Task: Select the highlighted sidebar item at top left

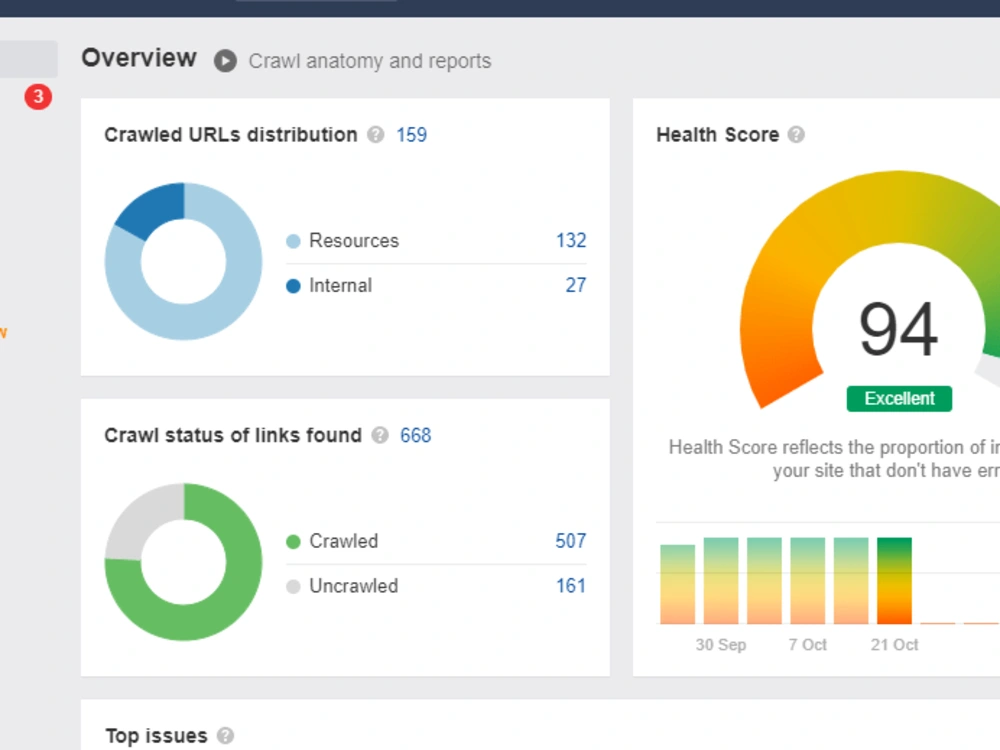Action: pyautogui.click(x=28, y=59)
